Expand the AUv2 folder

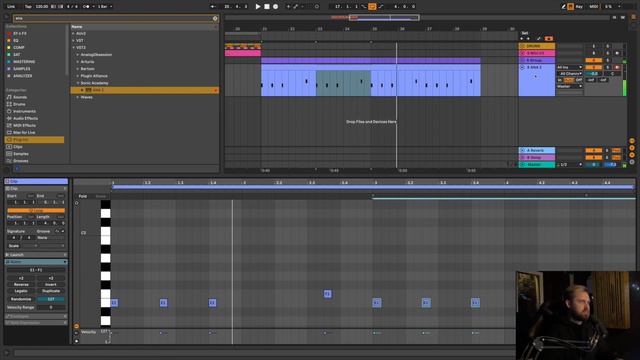tap(73, 33)
